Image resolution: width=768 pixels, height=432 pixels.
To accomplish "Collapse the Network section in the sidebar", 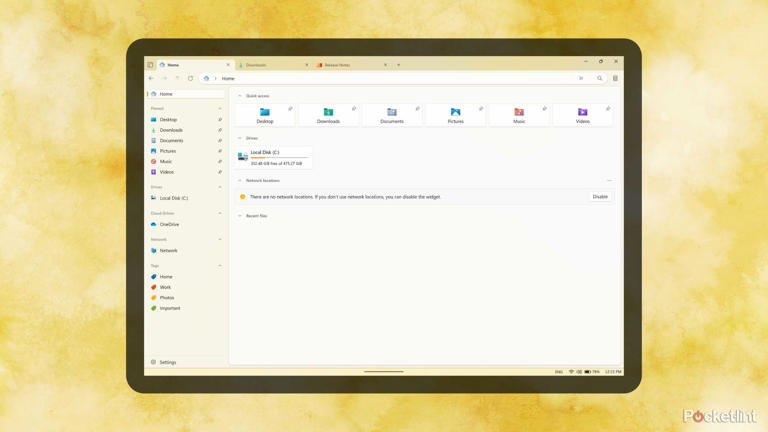I will coord(220,240).
